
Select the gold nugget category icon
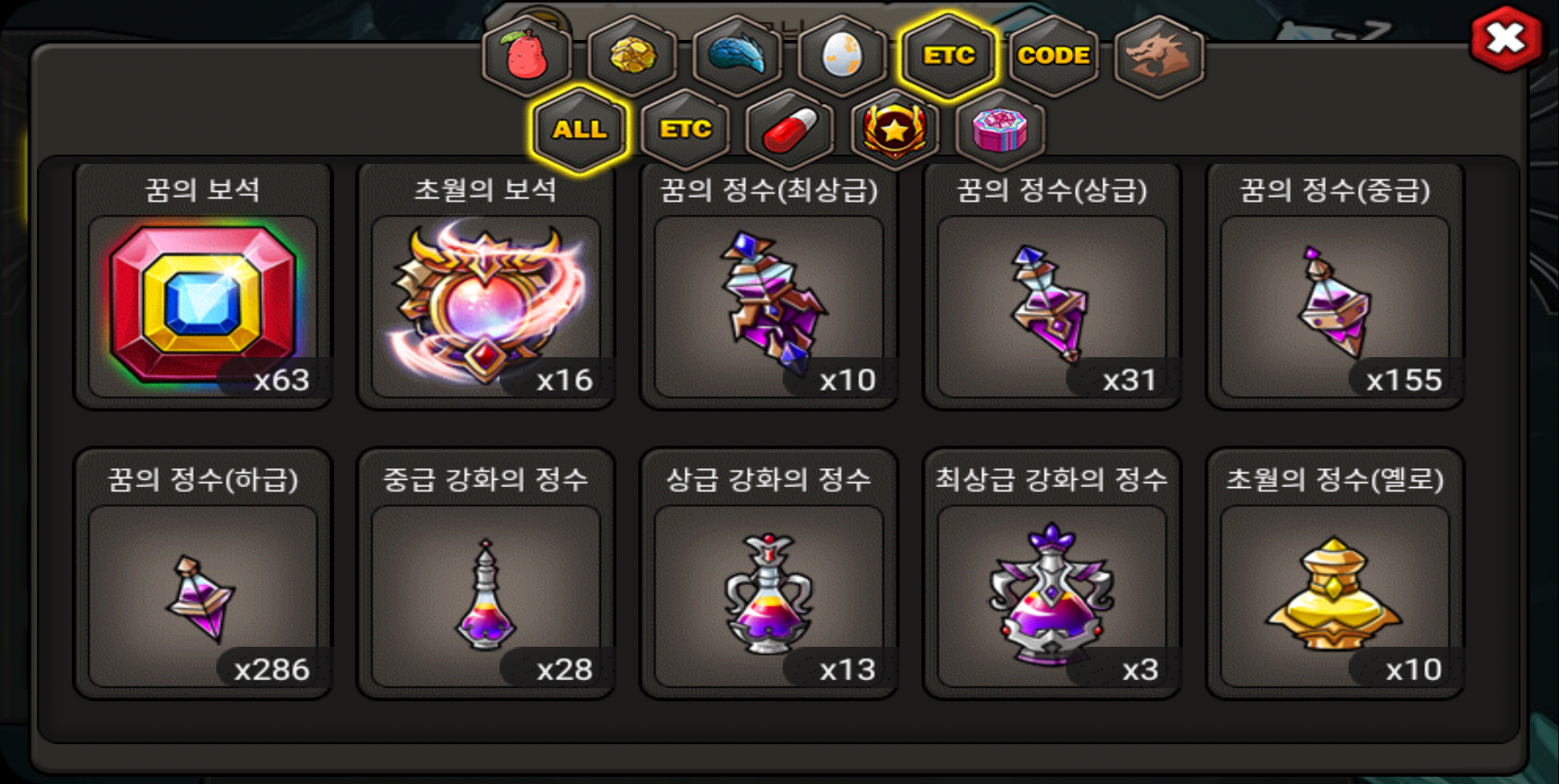[x=632, y=55]
